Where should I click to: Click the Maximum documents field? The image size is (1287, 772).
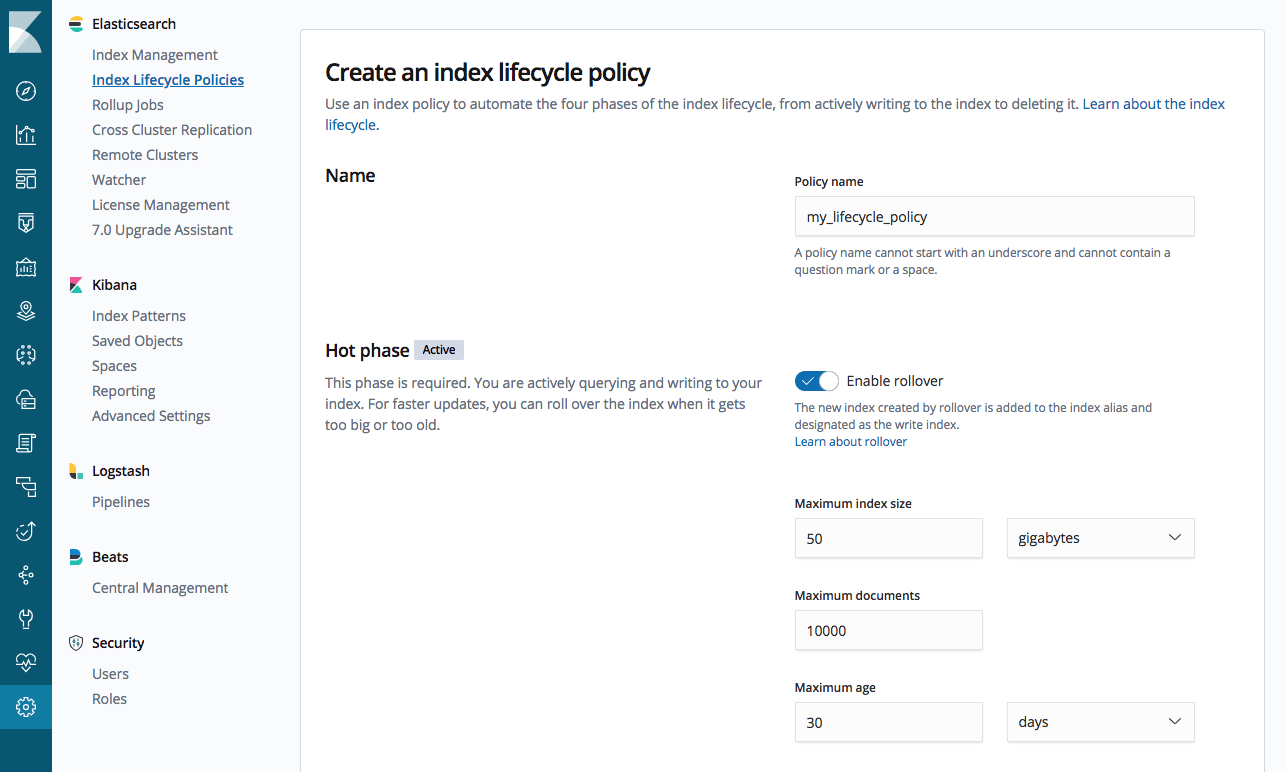pos(888,630)
